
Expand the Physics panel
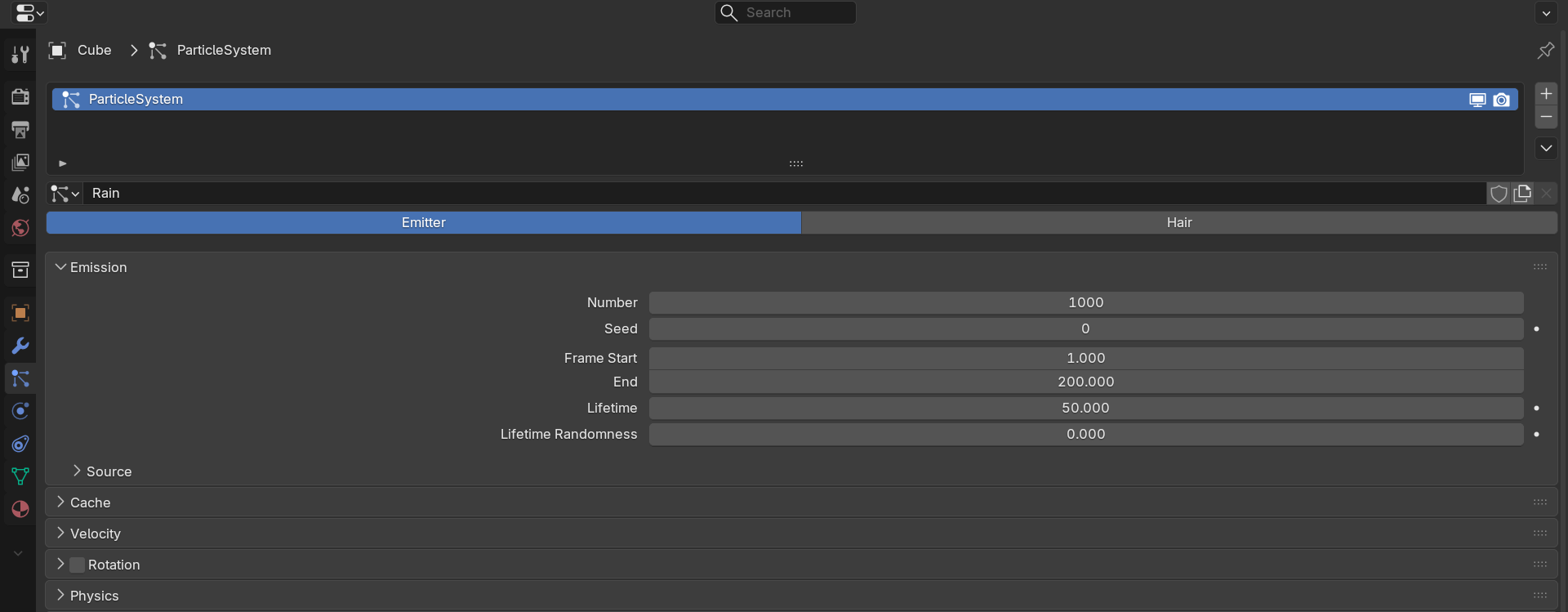(60, 596)
